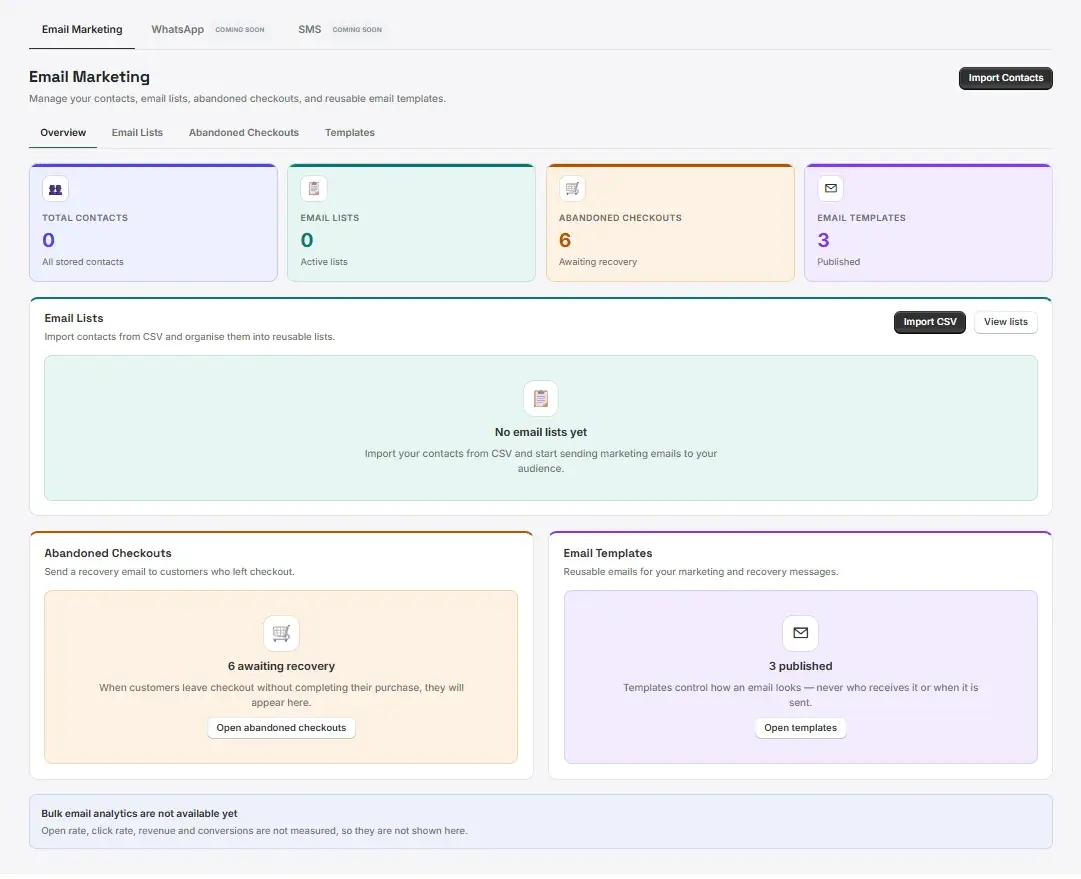Open the Overview sub-tab
Screen dimensions: 1081x879
(63, 133)
